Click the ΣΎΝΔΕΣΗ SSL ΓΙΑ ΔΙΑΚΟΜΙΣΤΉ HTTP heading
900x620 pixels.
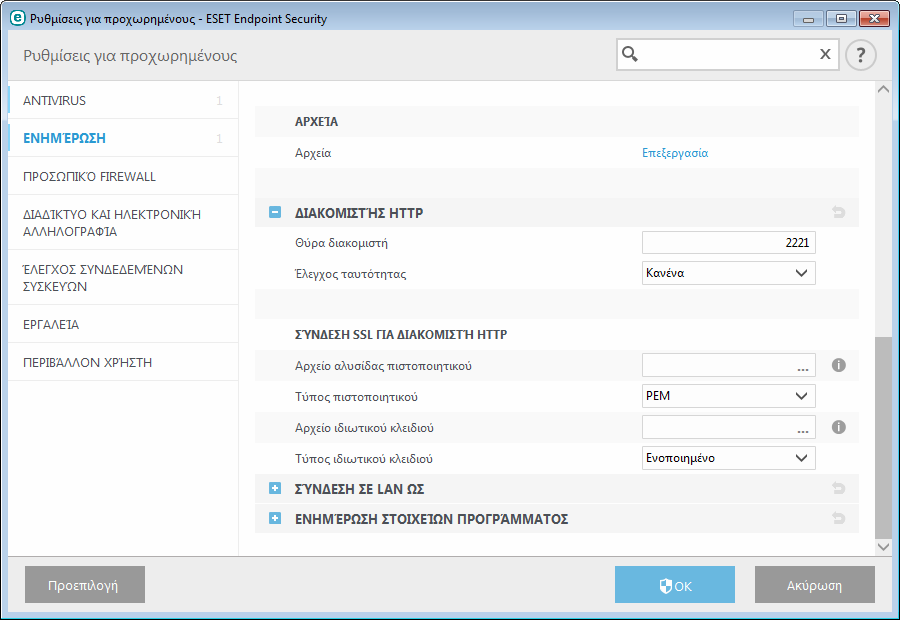coord(401,335)
